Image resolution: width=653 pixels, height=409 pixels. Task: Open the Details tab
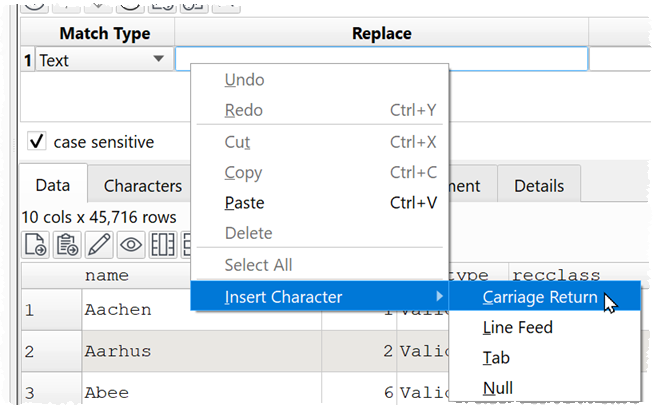point(539,186)
